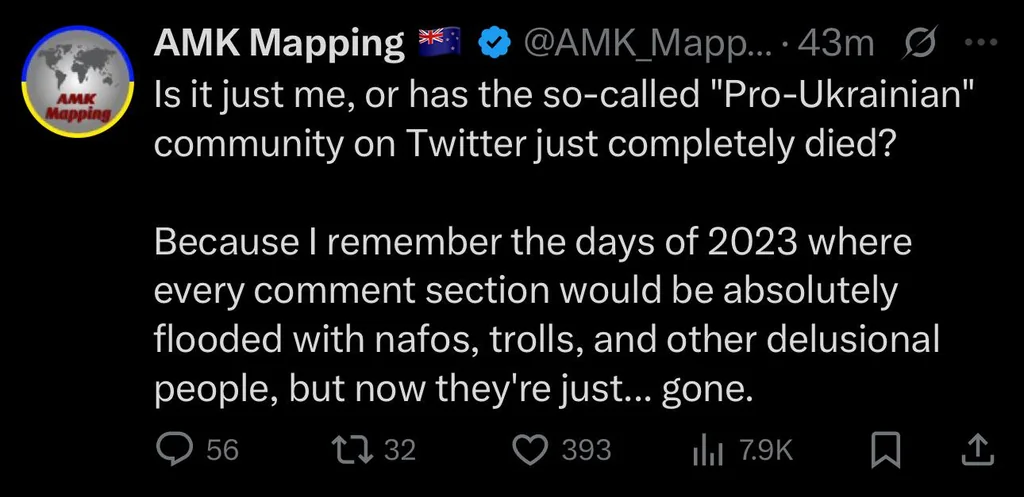Bookmark this tweet
1024x497 pixels.
[886, 450]
